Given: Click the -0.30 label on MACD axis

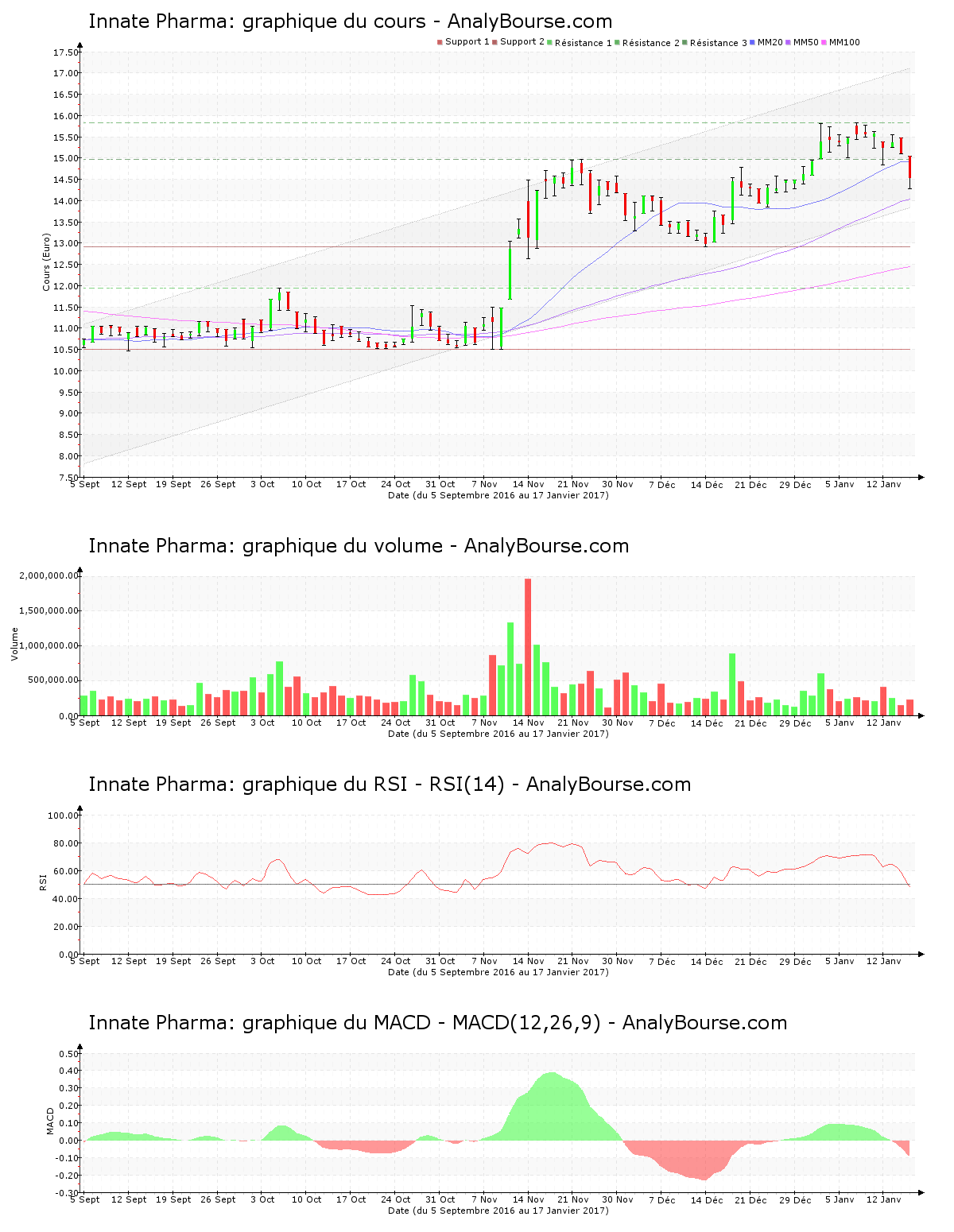Looking at the screenshot, I should pyautogui.click(x=67, y=1193).
